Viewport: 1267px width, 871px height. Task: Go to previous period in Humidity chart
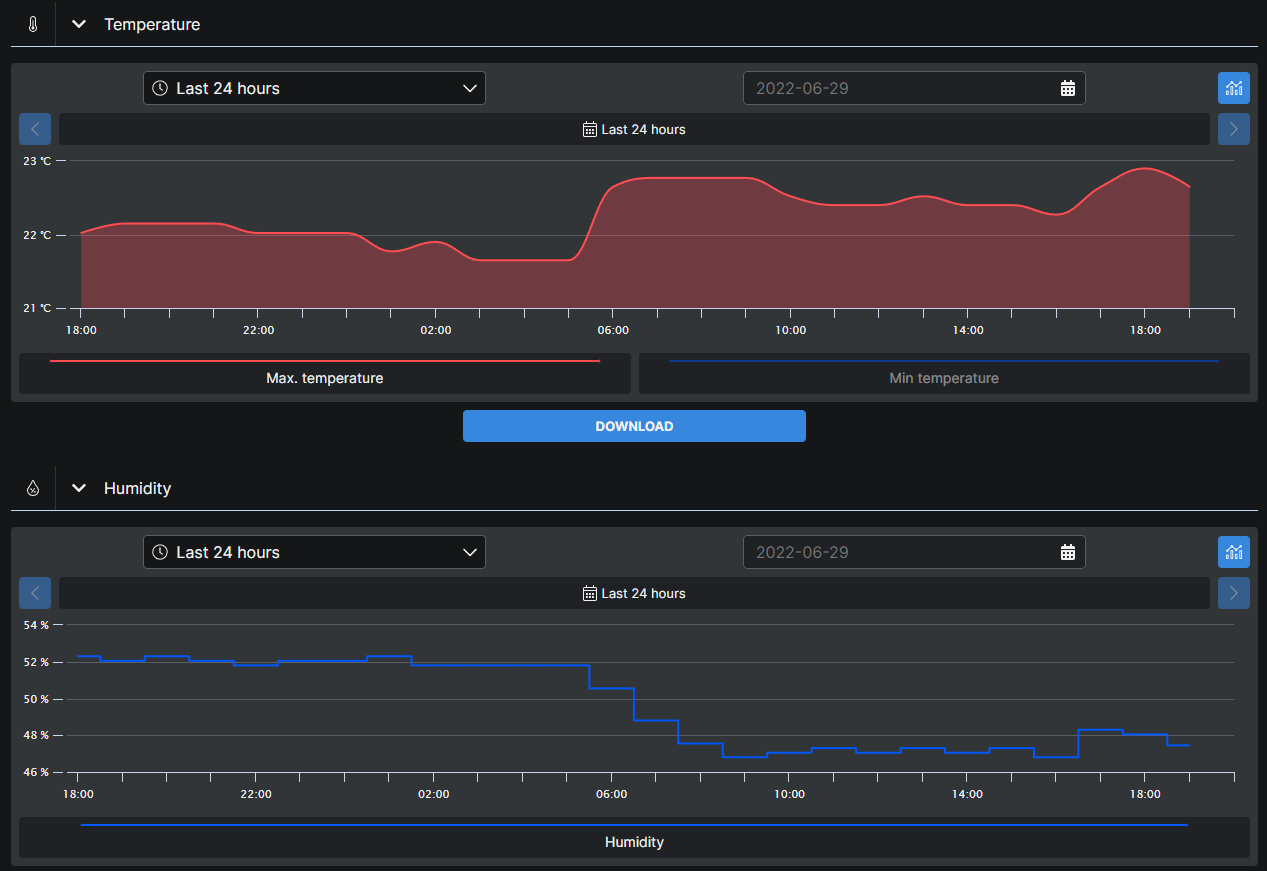35,593
